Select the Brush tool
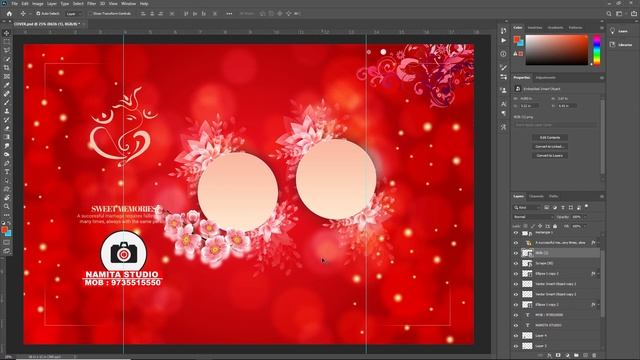The image size is (640, 360). point(7,102)
